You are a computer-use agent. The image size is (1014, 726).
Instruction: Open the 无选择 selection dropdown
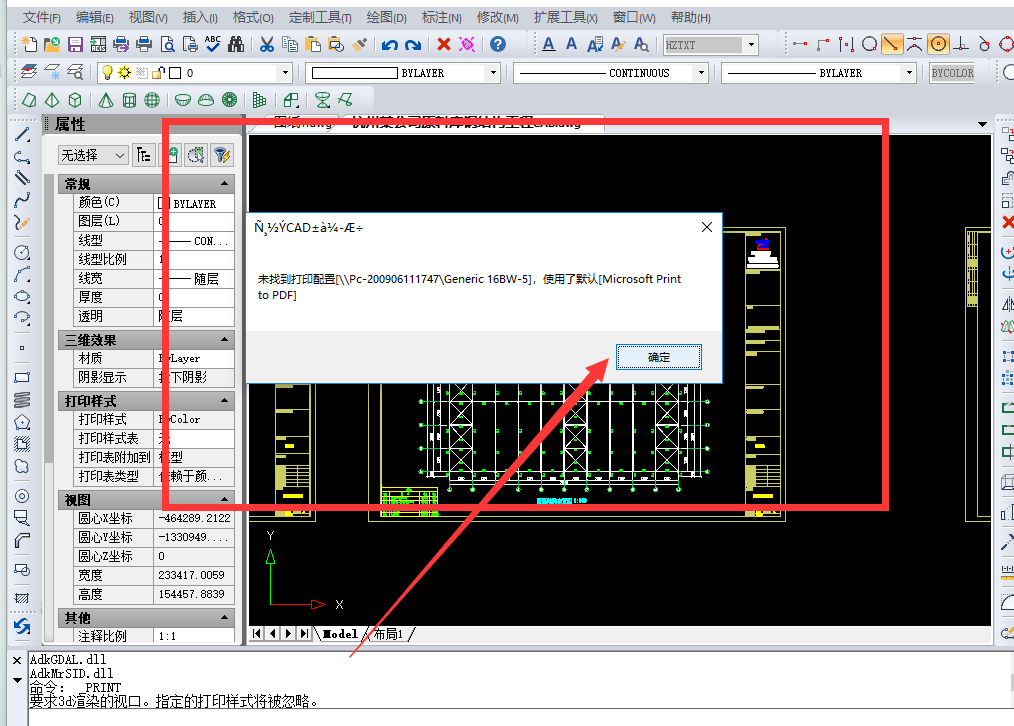coord(93,155)
